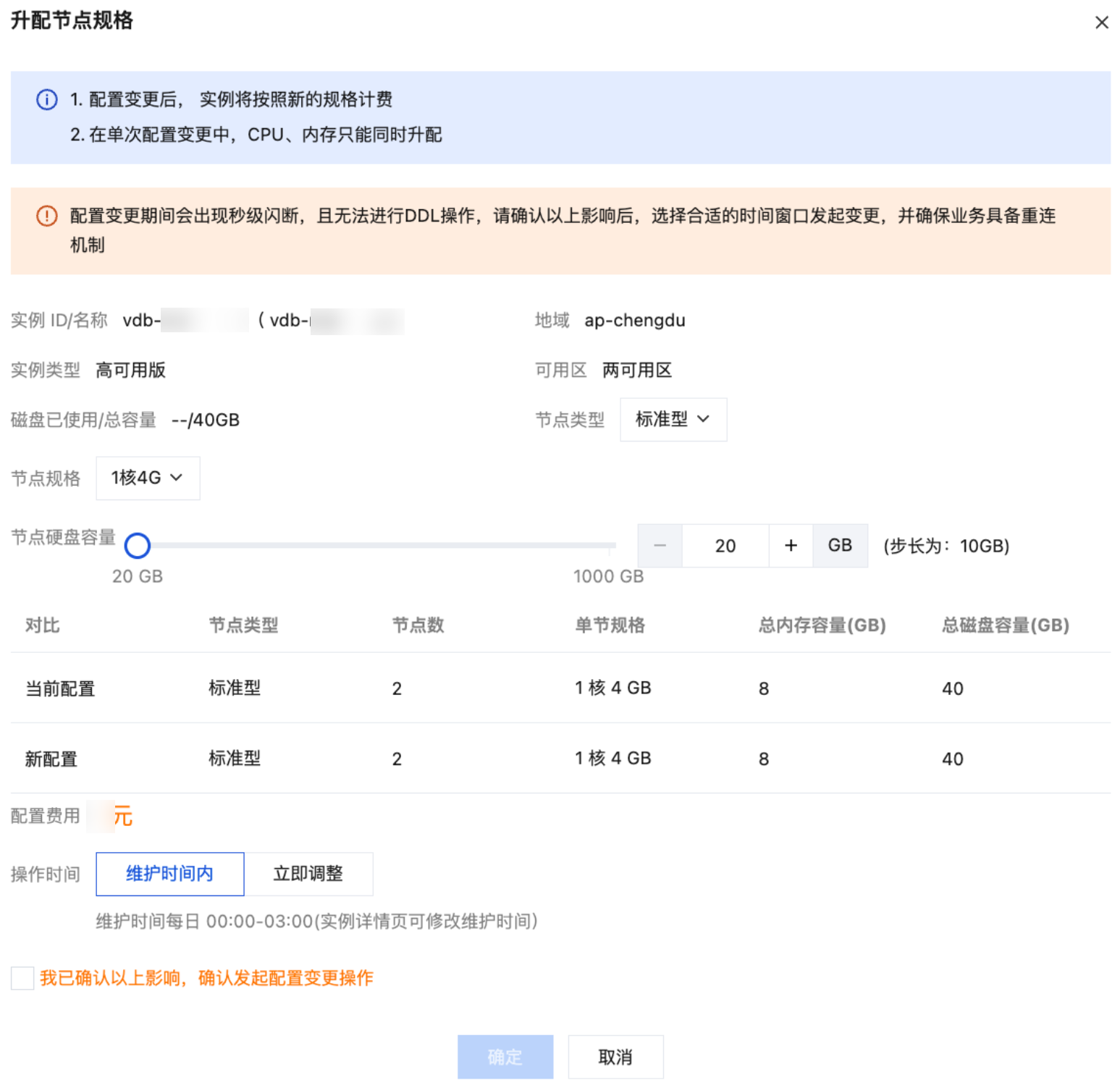Click the 1000 GB end of slider track
Image resolution: width=1120 pixels, height=1088 pixels.
pyautogui.click(x=612, y=546)
